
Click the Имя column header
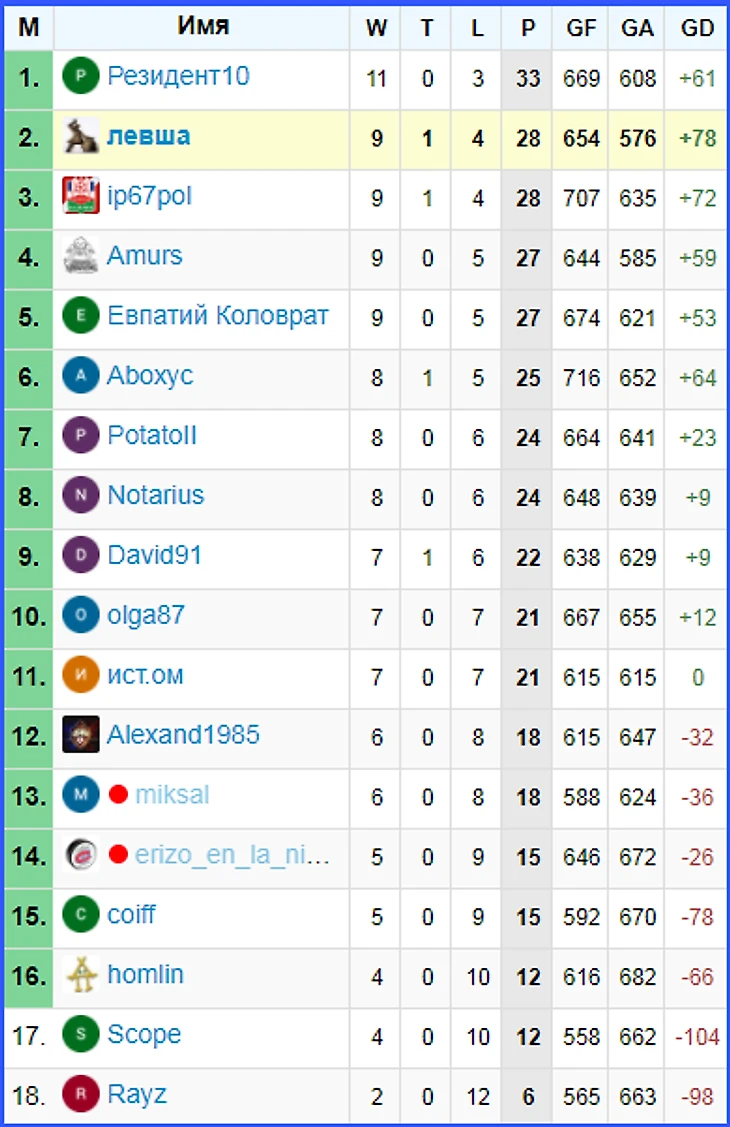(x=203, y=26)
